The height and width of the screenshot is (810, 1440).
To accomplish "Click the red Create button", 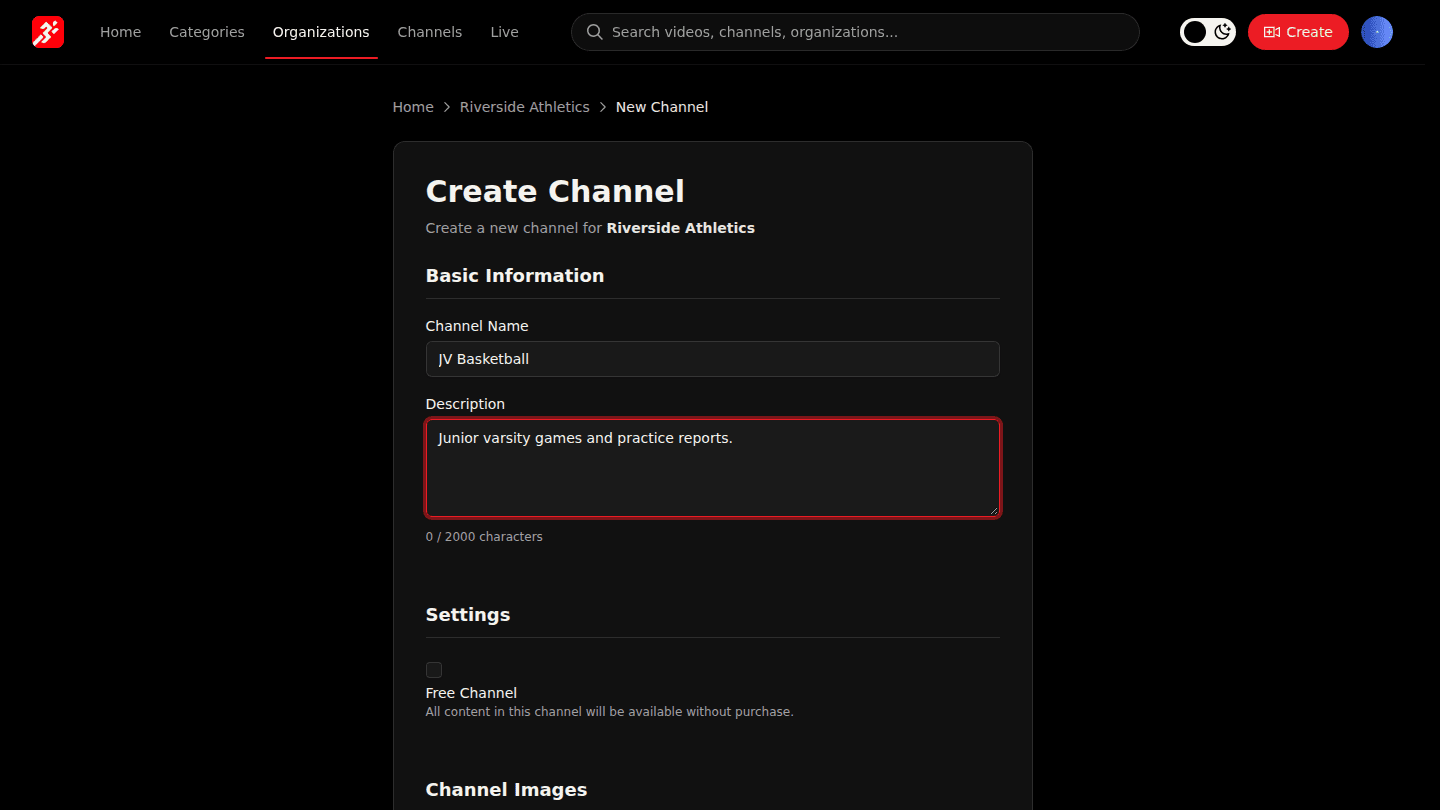I will (x=1298, y=32).
